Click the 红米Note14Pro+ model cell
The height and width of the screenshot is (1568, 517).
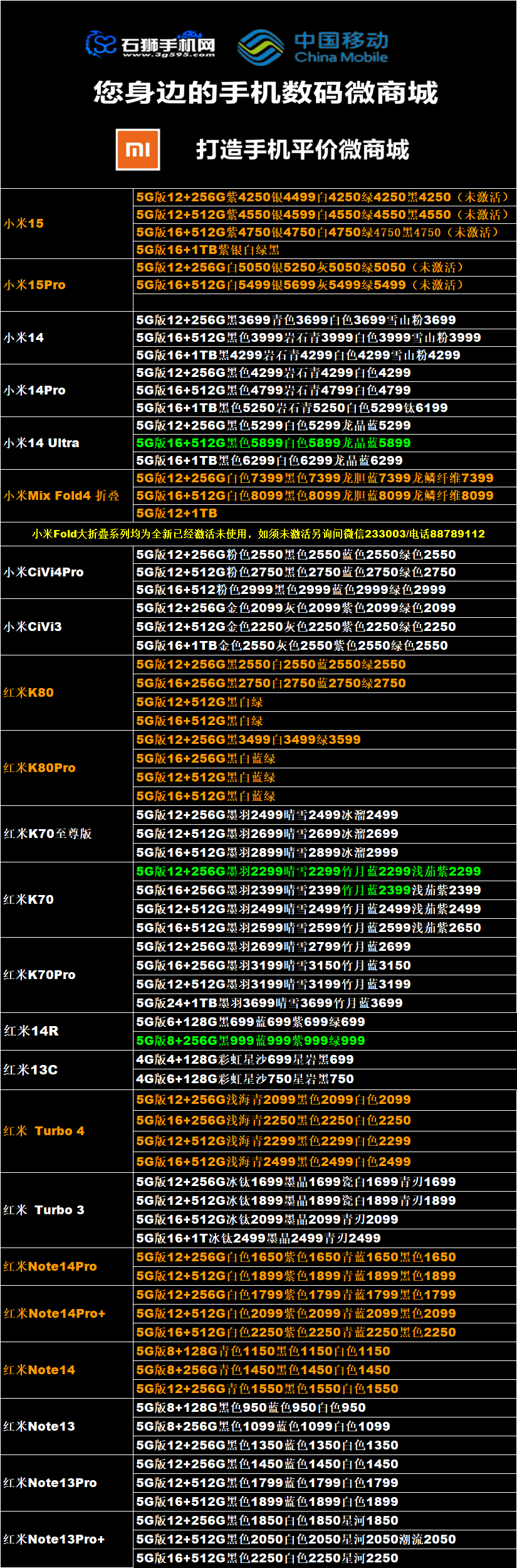tap(55, 1313)
